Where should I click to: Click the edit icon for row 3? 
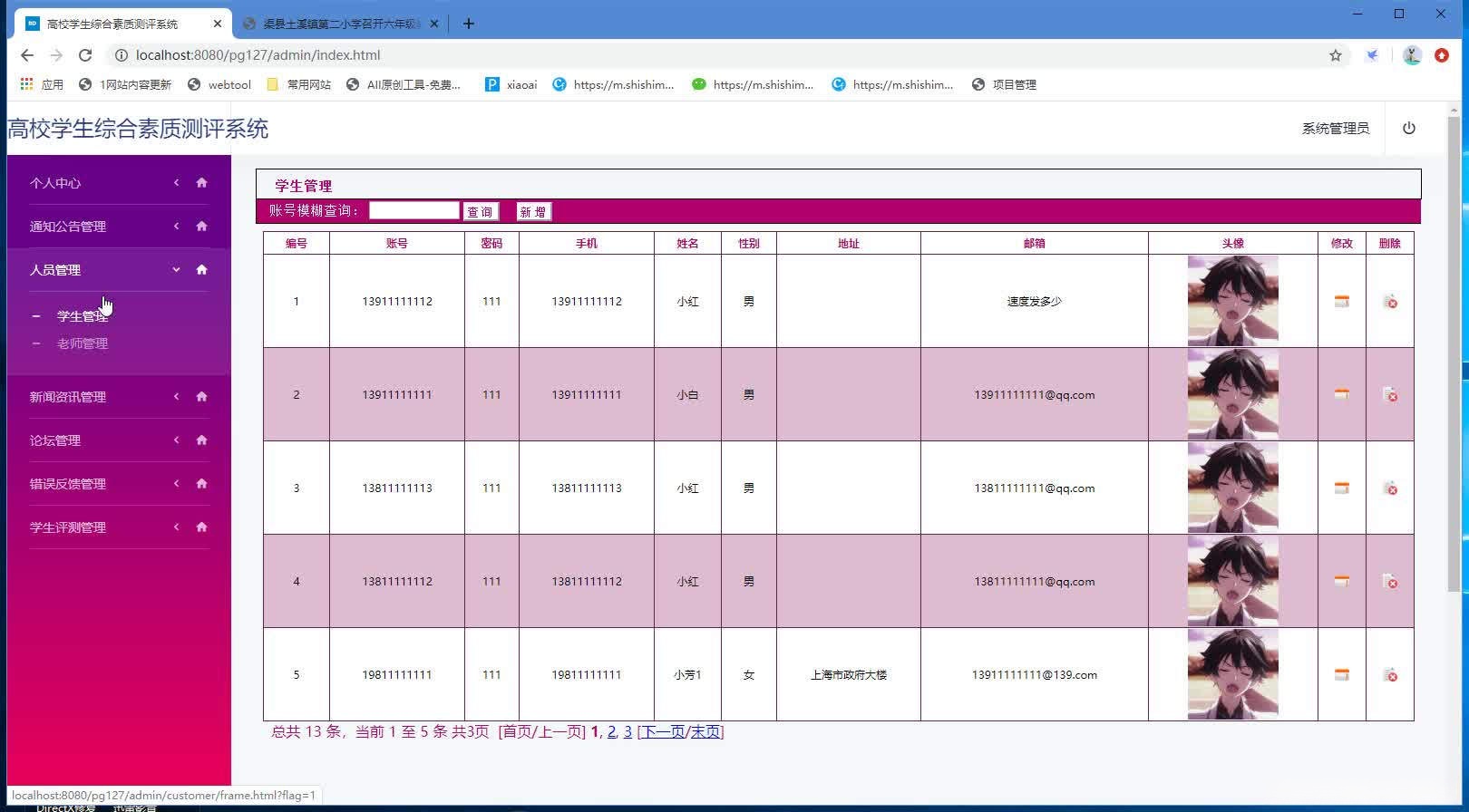(1341, 488)
